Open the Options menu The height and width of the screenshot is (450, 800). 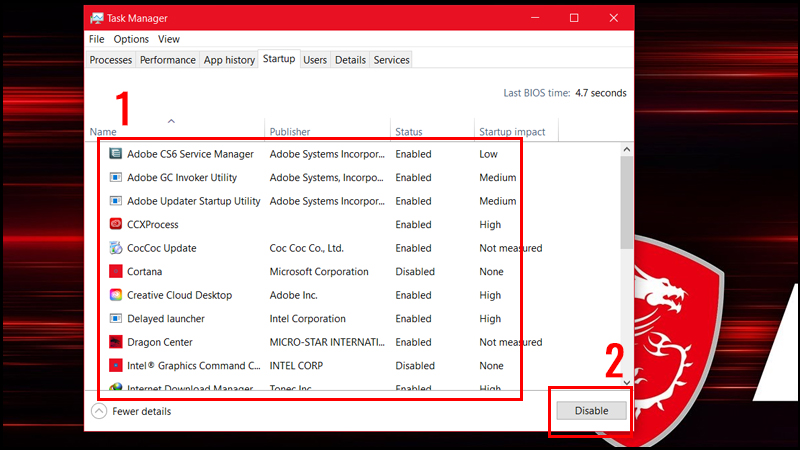pos(131,39)
